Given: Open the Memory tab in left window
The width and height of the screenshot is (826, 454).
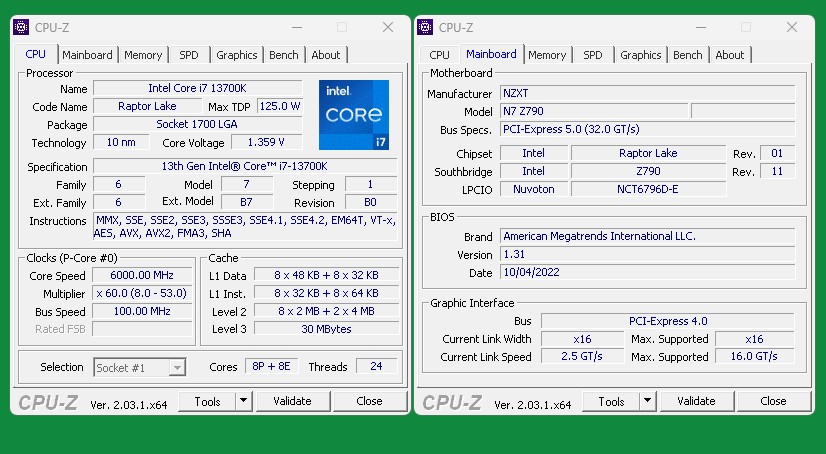Looking at the screenshot, I should (x=143, y=55).
